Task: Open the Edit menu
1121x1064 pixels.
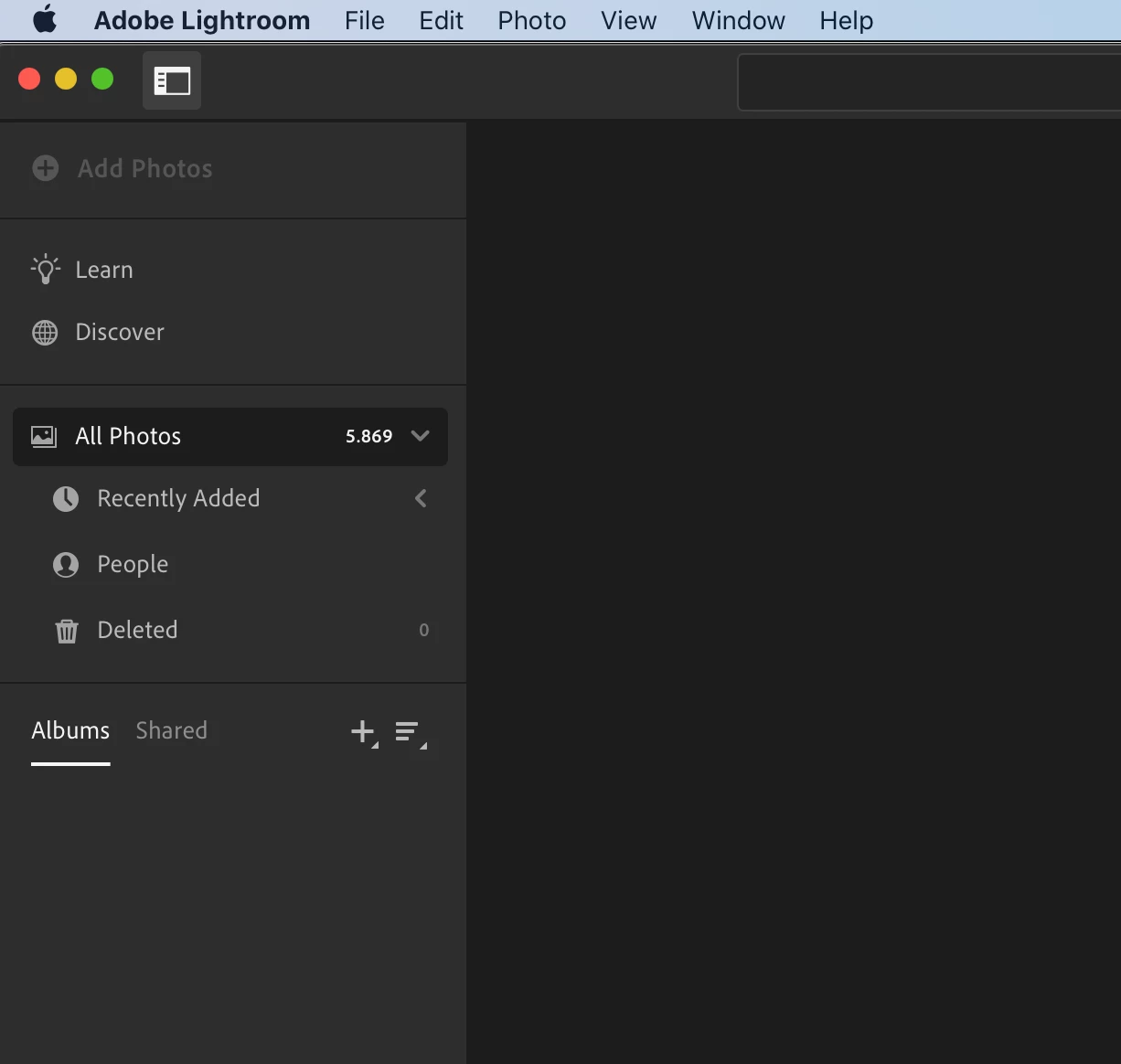Action: (x=441, y=20)
